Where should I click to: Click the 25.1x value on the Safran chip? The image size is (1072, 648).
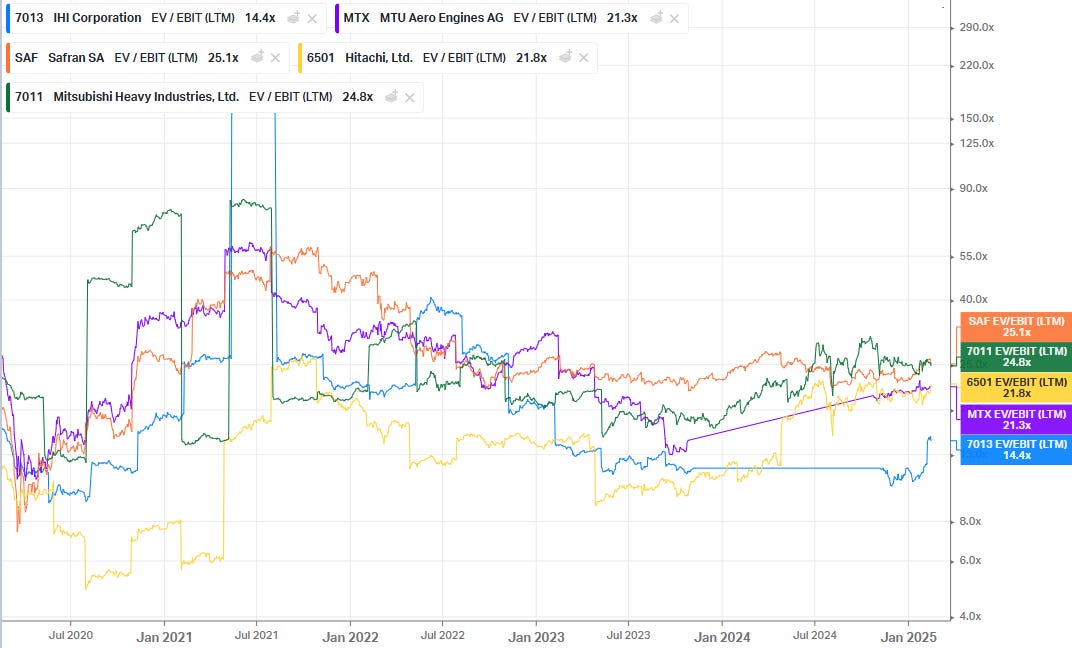224,57
